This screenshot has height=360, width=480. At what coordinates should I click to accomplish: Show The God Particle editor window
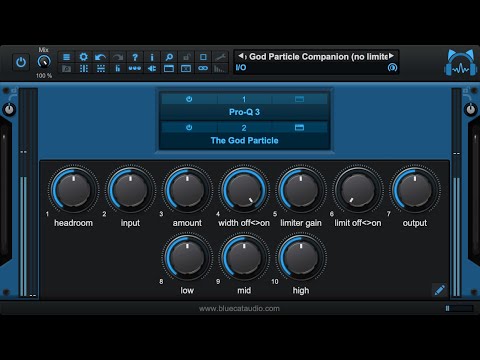point(299,128)
